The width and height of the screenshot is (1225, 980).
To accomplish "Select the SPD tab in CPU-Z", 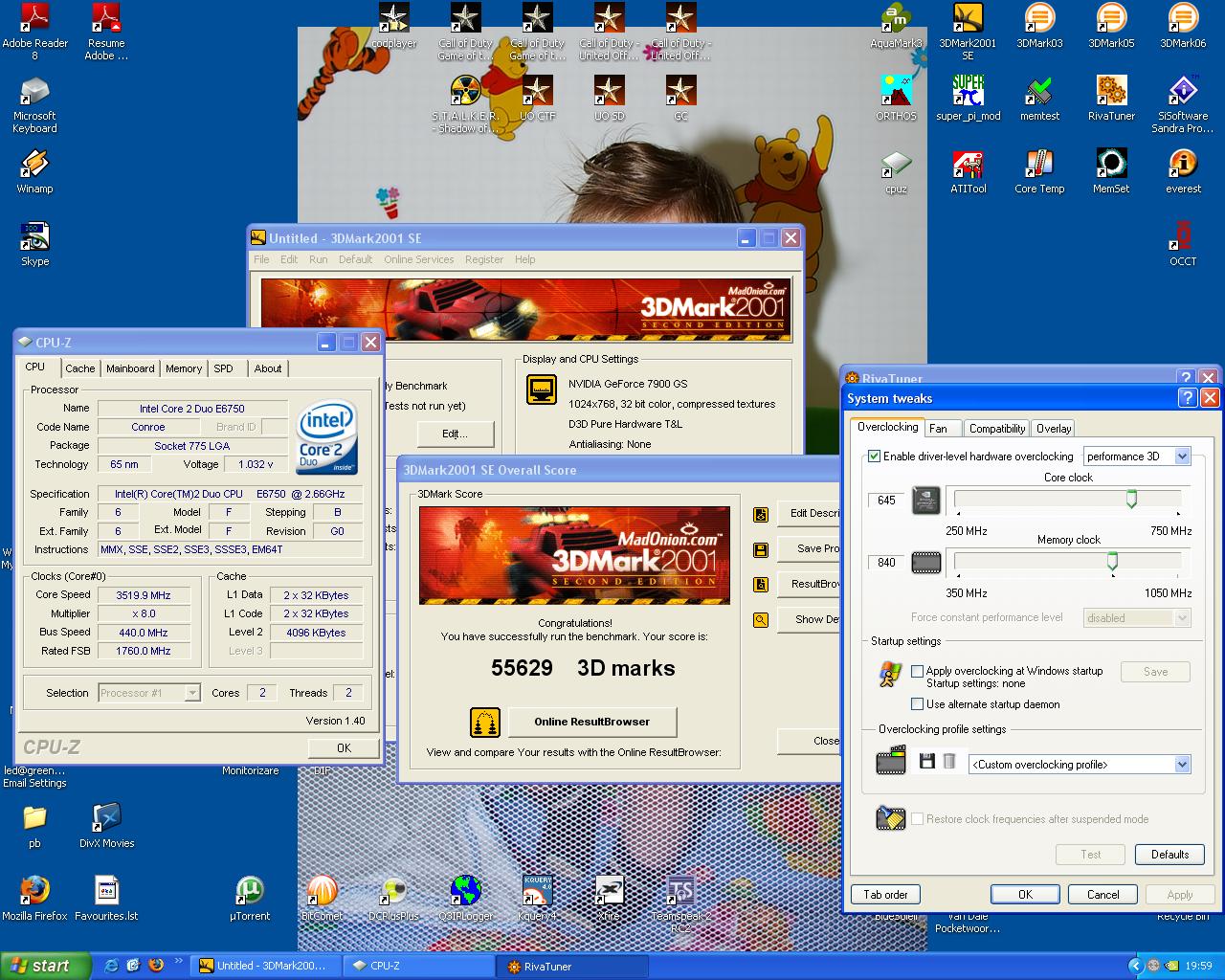I will 223,368.
